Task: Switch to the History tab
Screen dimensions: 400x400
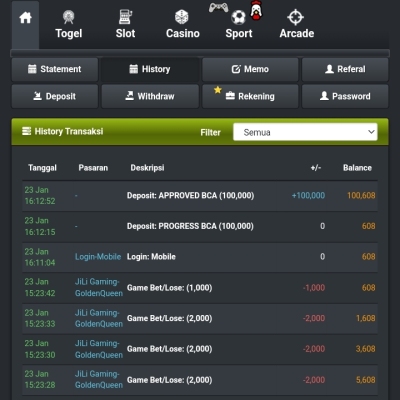Action: pyautogui.click(x=150, y=69)
